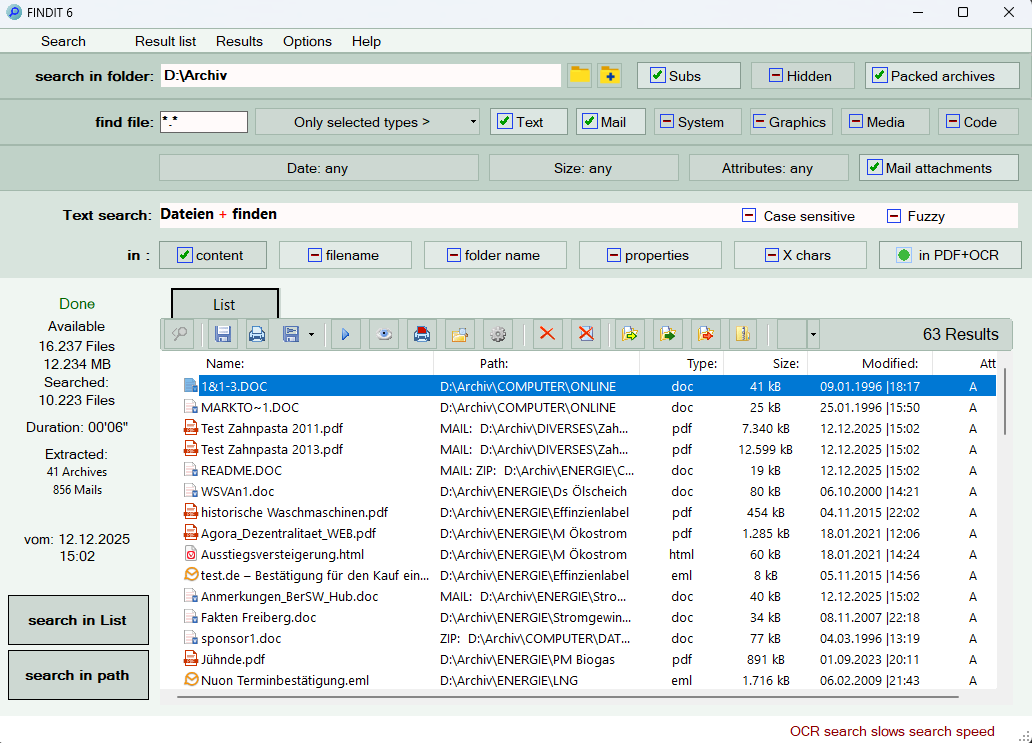Screen dimensions: 1032x743
Task: Click the blue play arrow icon
Action: click(345, 334)
